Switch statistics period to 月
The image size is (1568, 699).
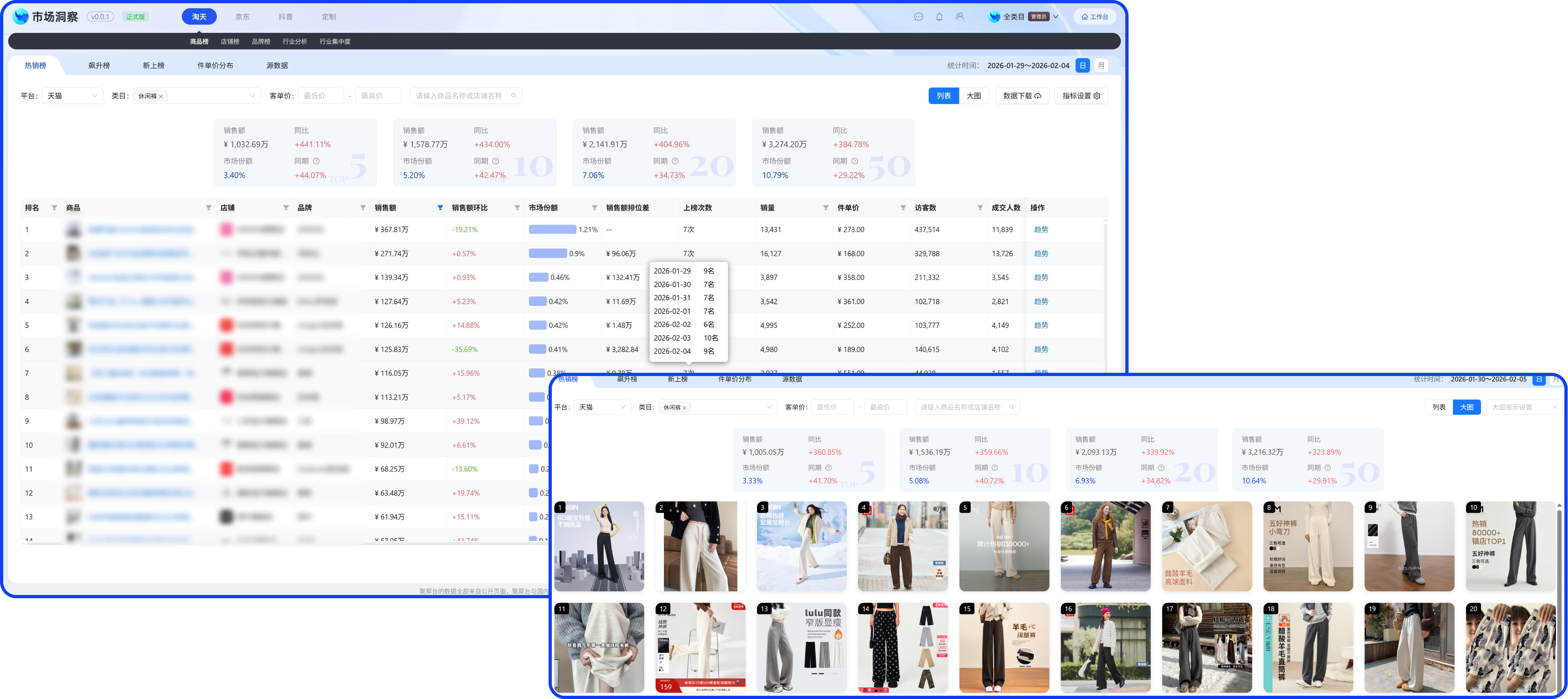(x=1100, y=66)
